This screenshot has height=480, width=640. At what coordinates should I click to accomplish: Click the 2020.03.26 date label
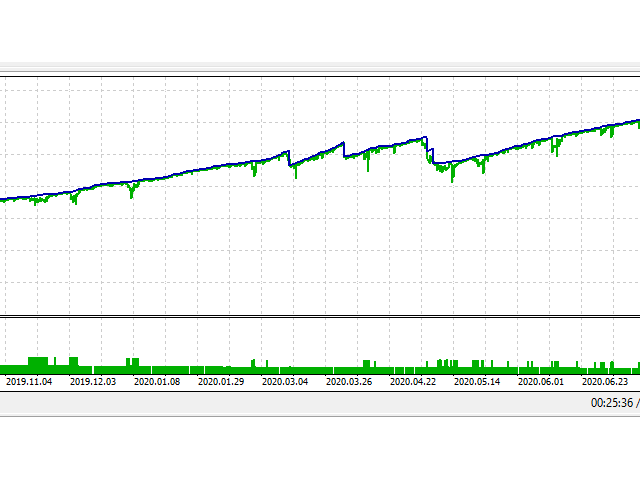[349, 382]
